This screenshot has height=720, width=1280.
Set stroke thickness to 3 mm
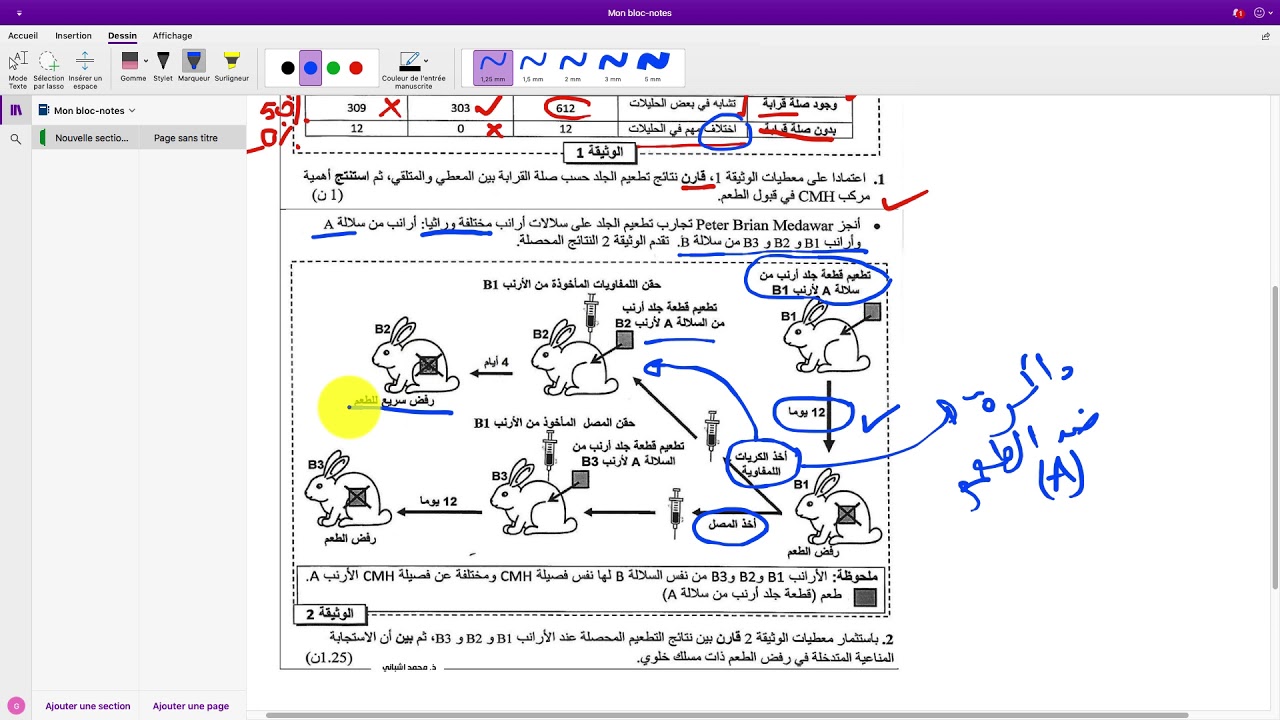coord(613,67)
